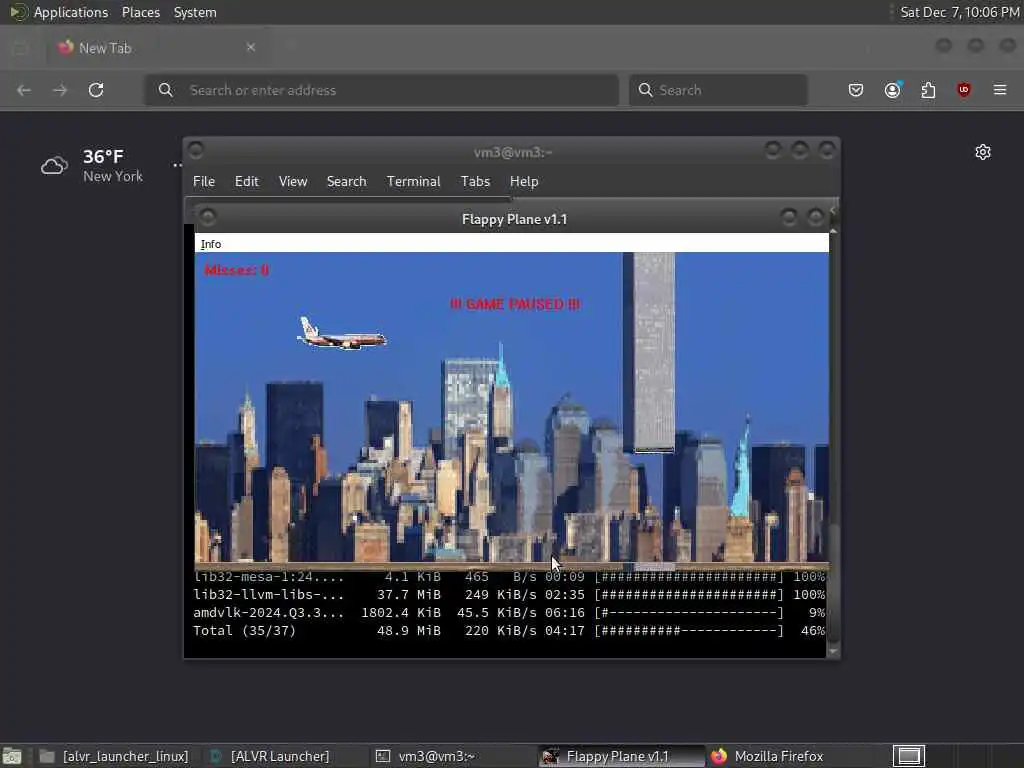1024x768 pixels.
Task: Click the Total (35/37) progress line
Action: [x=509, y=631]
